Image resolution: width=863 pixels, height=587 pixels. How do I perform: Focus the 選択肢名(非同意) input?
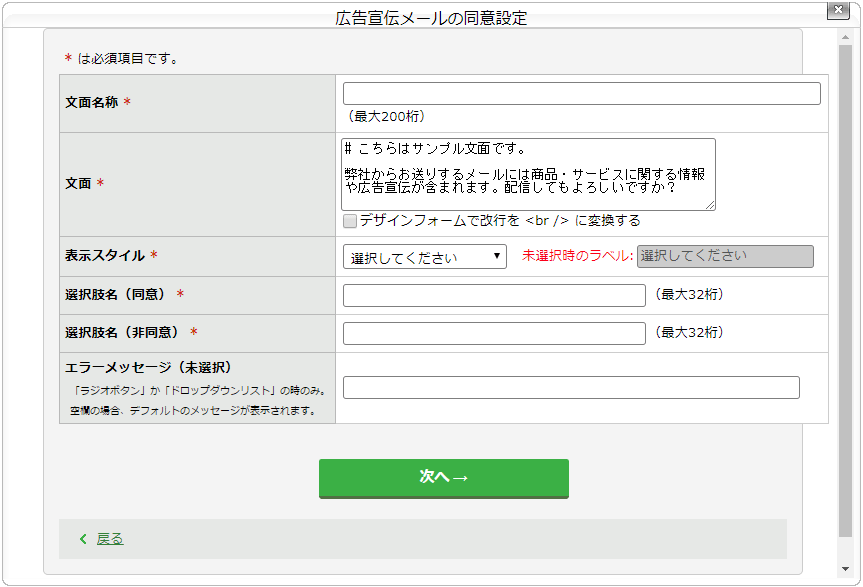point(494,333)
